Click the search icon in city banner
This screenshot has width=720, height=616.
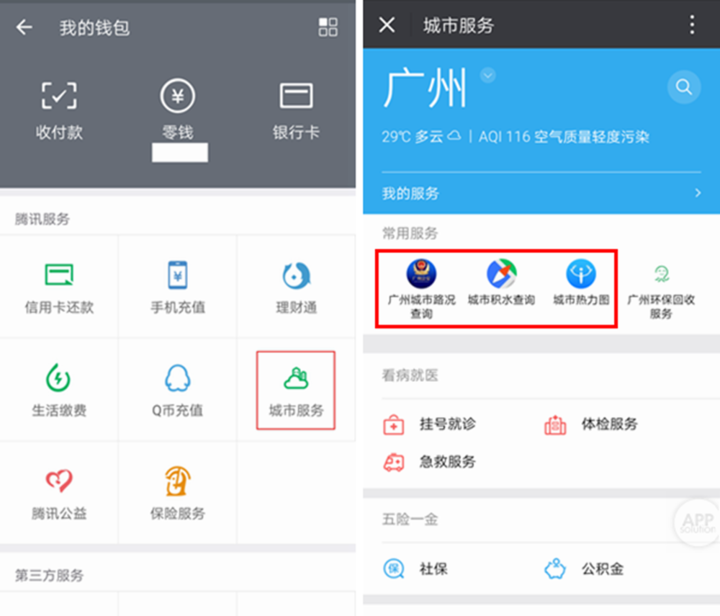683,88
